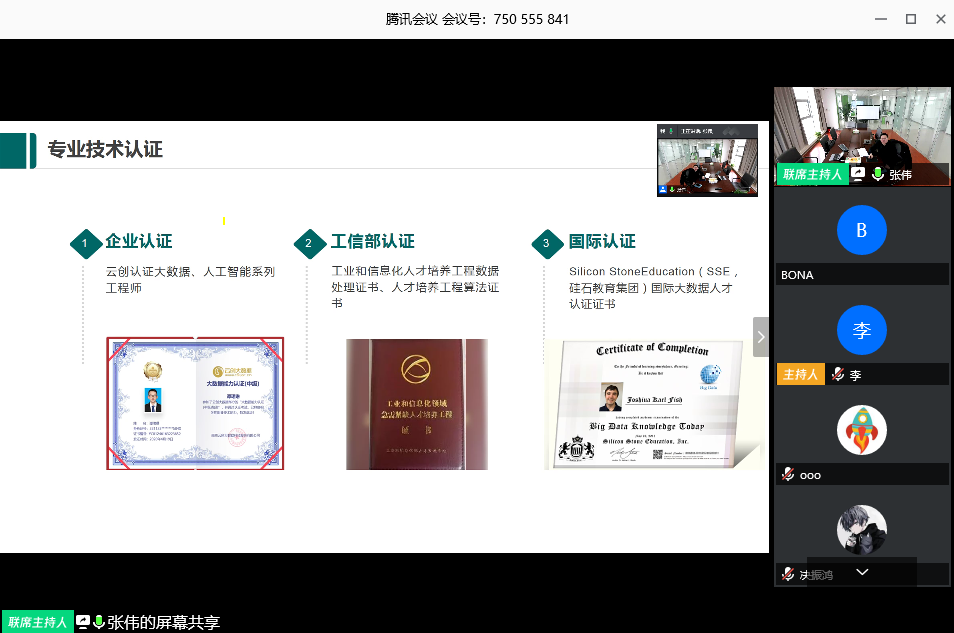954x633 pixels.
Task: Click muted mic icon on the bottom participant tile
Action: click(788, 574)
